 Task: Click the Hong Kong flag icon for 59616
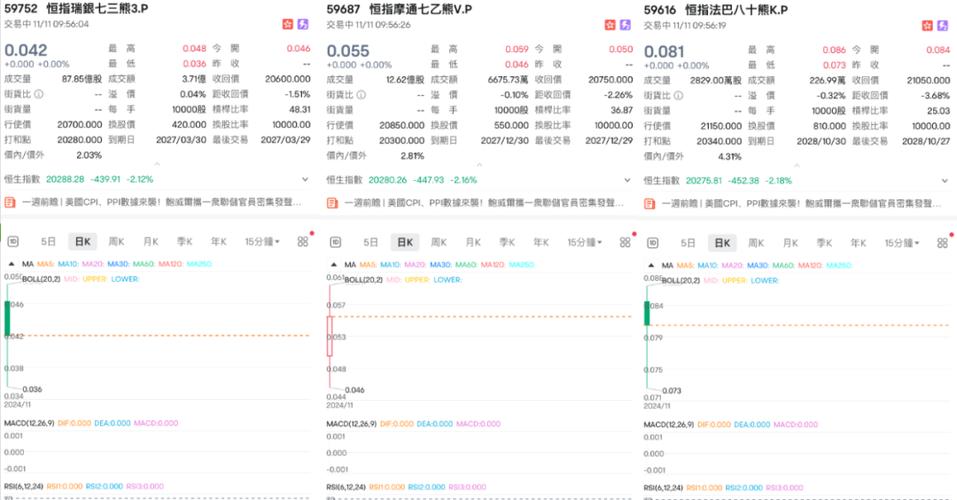pos(927,26)
